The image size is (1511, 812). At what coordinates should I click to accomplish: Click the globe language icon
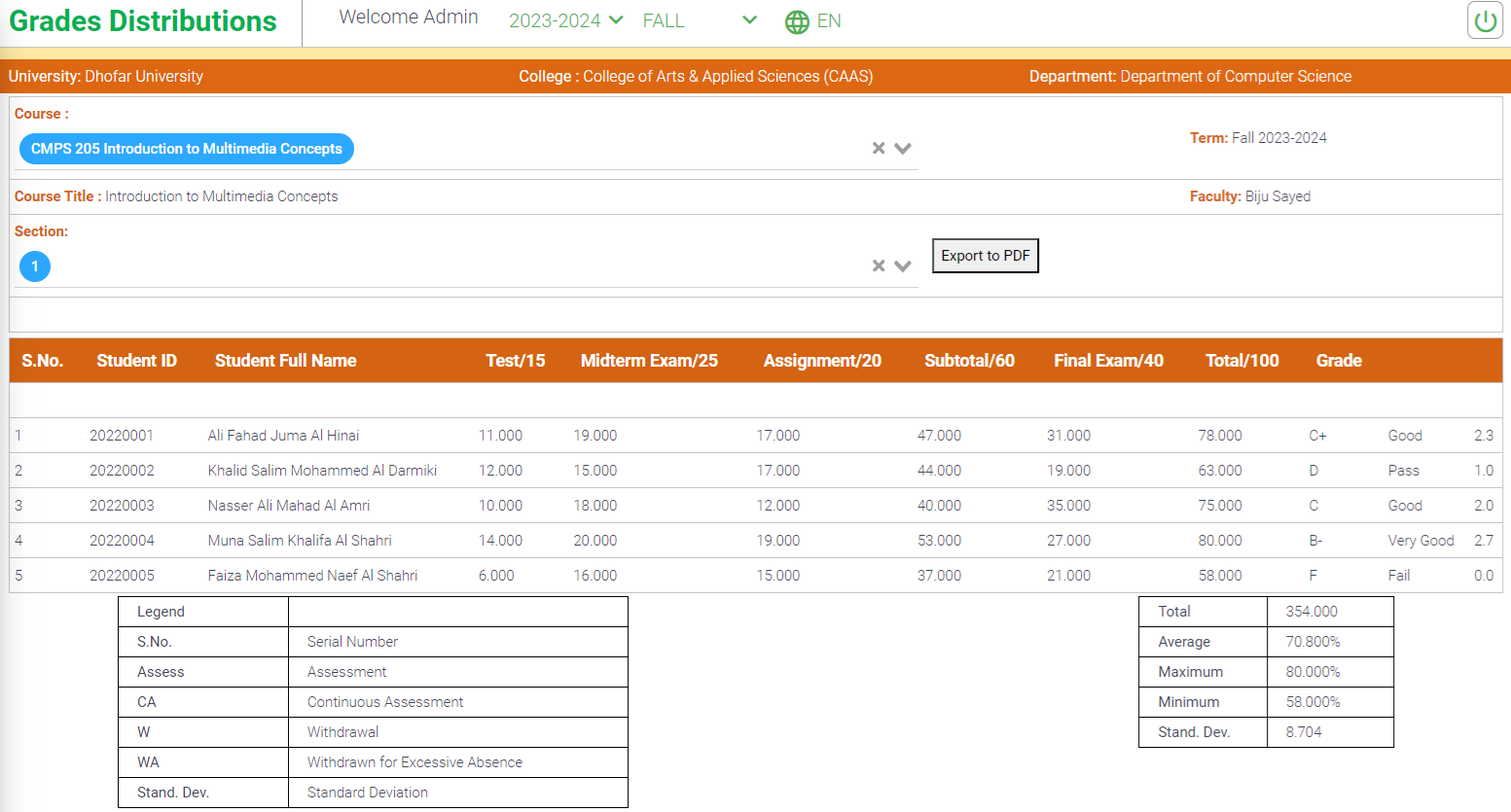click(x=797, y=21)
